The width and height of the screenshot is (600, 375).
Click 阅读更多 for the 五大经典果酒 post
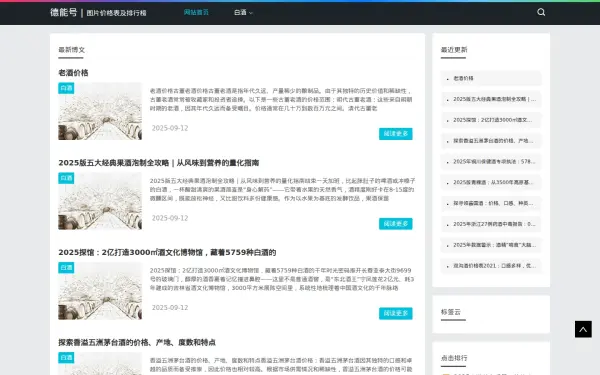tap(396, 223)
